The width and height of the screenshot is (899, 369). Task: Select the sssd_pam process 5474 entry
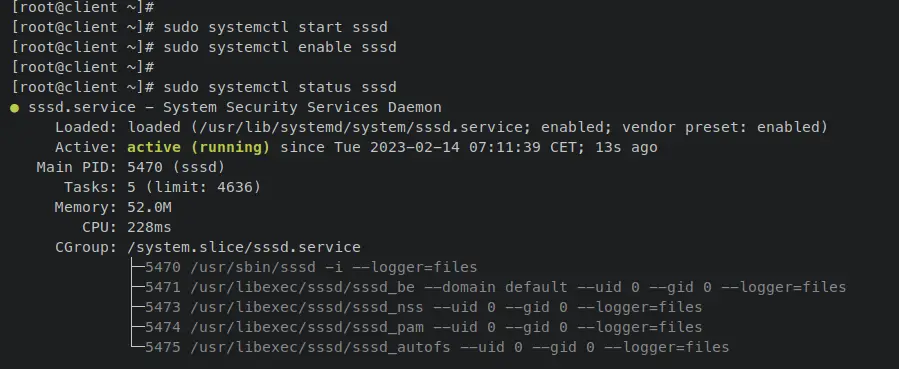point(423,328)
